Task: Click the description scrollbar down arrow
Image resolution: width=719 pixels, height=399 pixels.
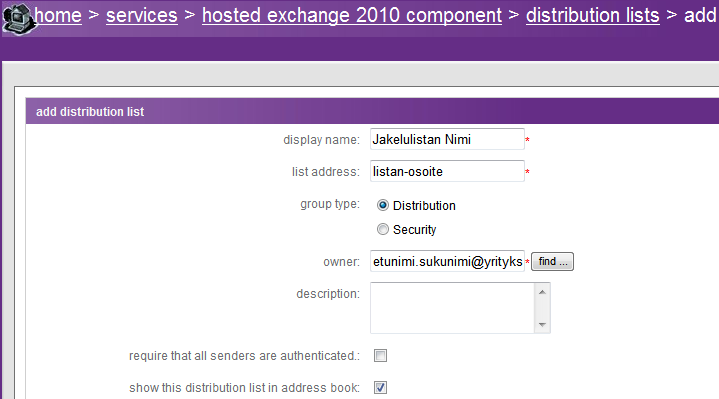Action: [542, 325]
